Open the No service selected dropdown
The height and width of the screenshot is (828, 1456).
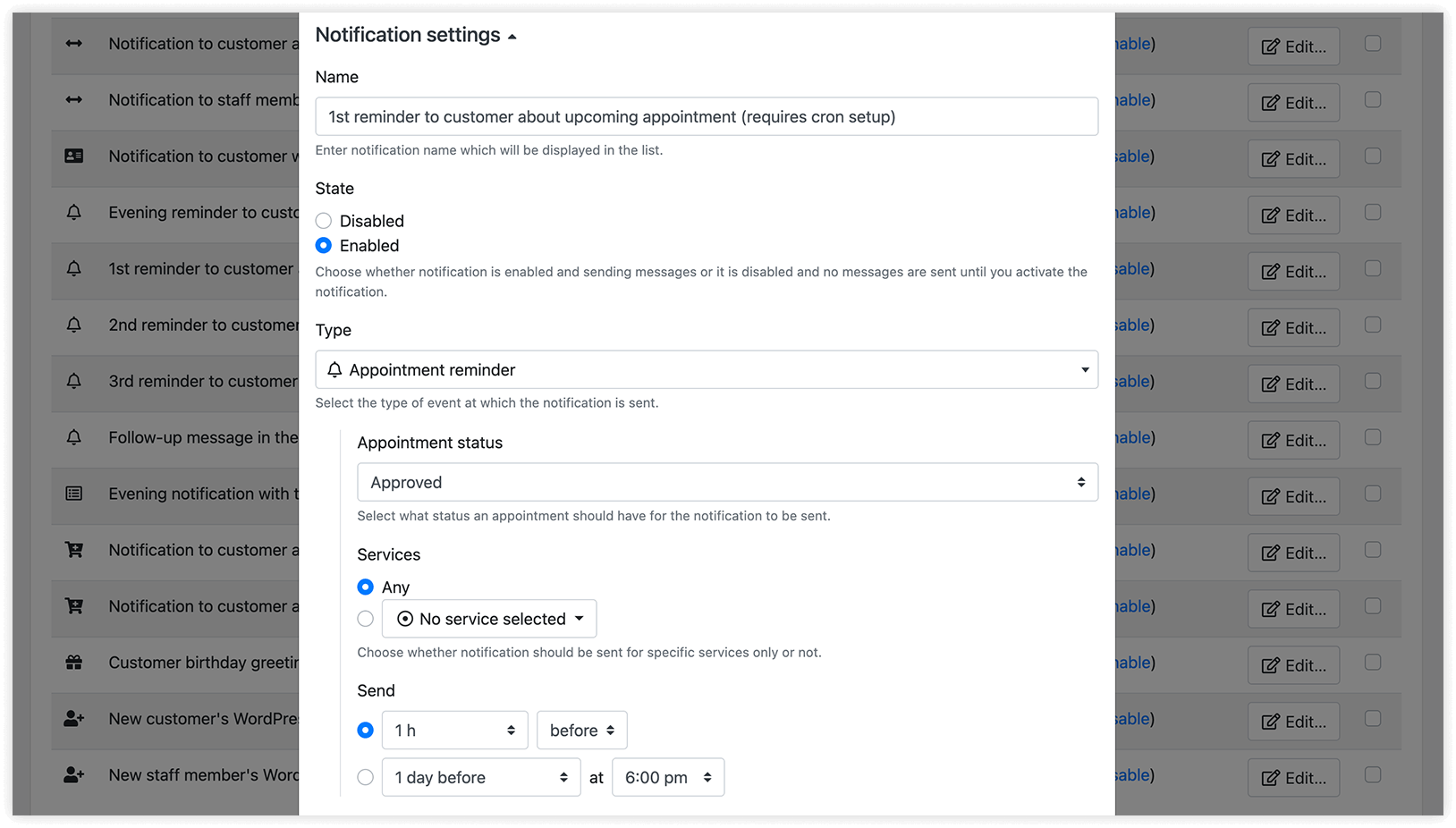[489, 619]
